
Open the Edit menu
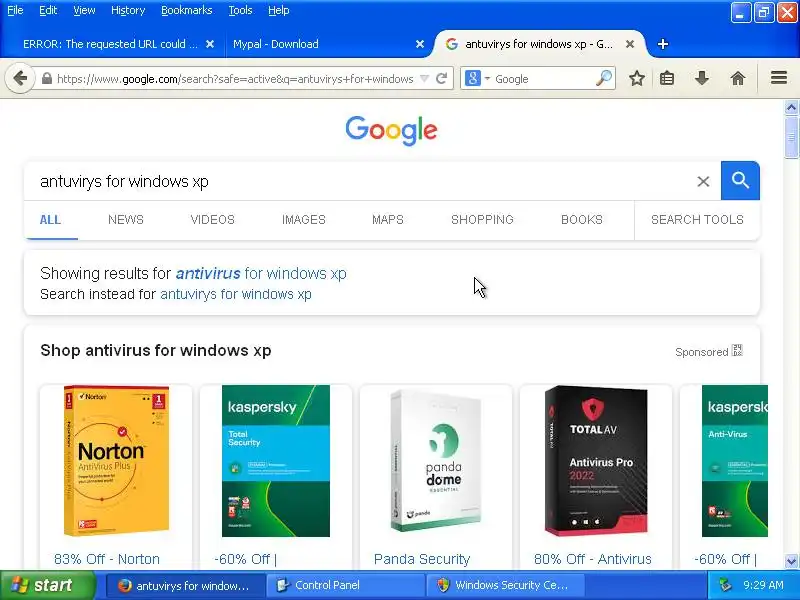pyautogui.click(x=48, y=10)
